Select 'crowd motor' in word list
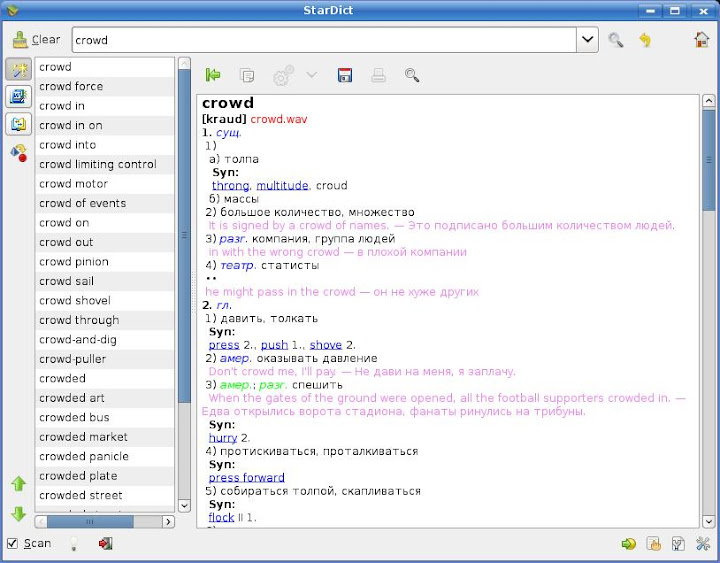 pyautogui.click(x=105, y=184)
